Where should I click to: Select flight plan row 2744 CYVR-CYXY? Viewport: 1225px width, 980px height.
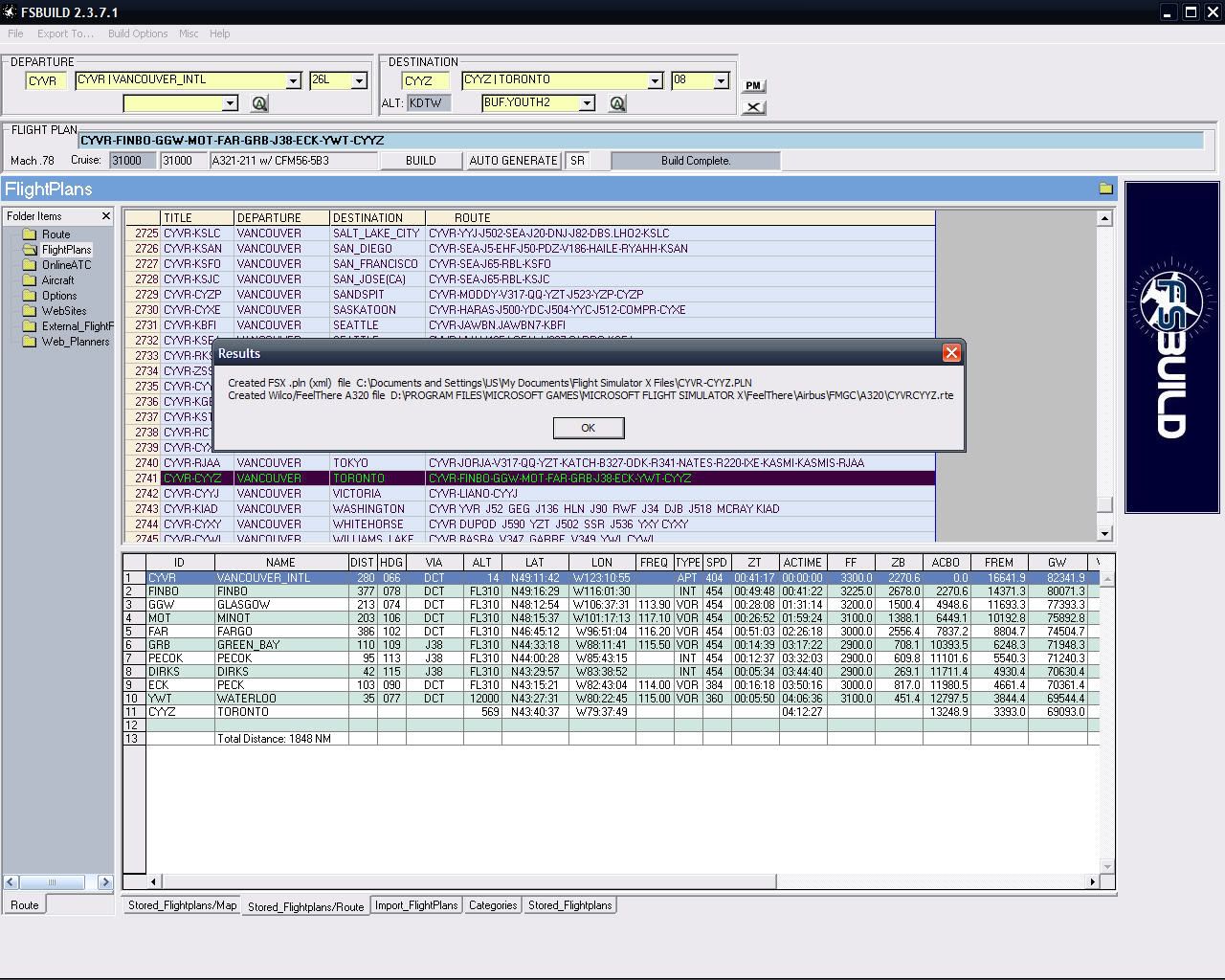click(x=529, y=524)
